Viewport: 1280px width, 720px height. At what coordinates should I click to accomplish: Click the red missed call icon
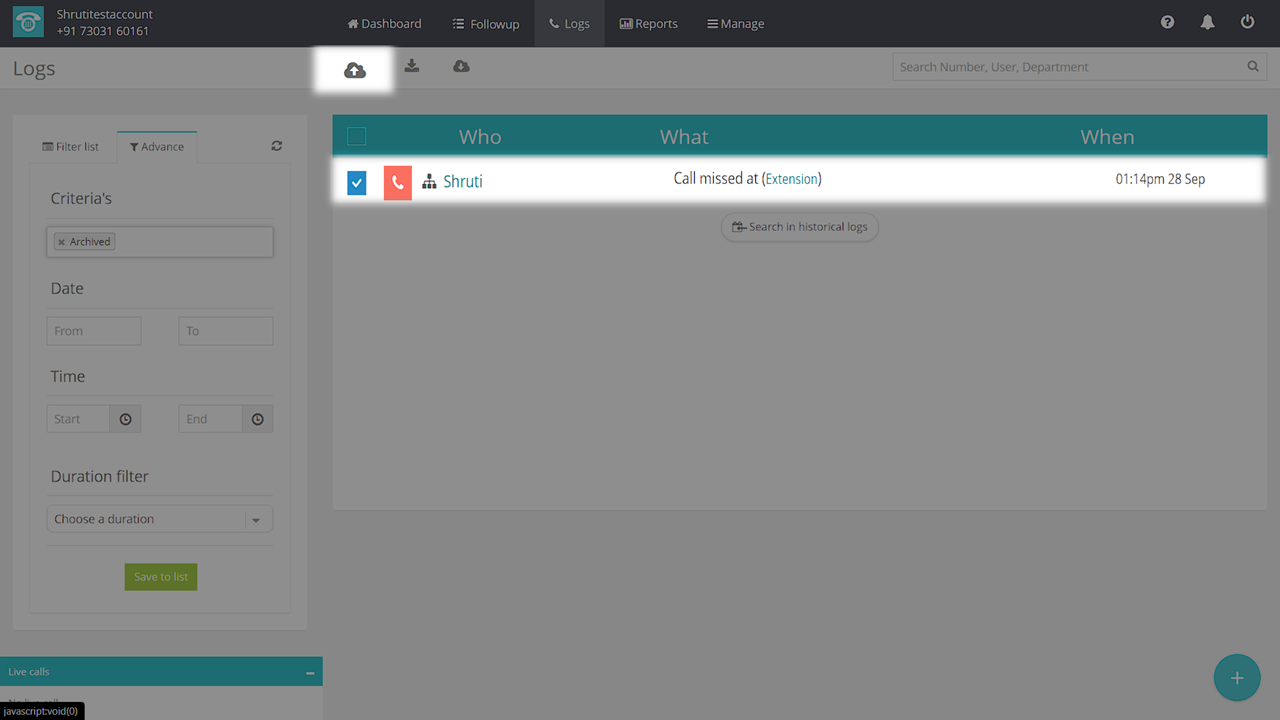[397, 182]
